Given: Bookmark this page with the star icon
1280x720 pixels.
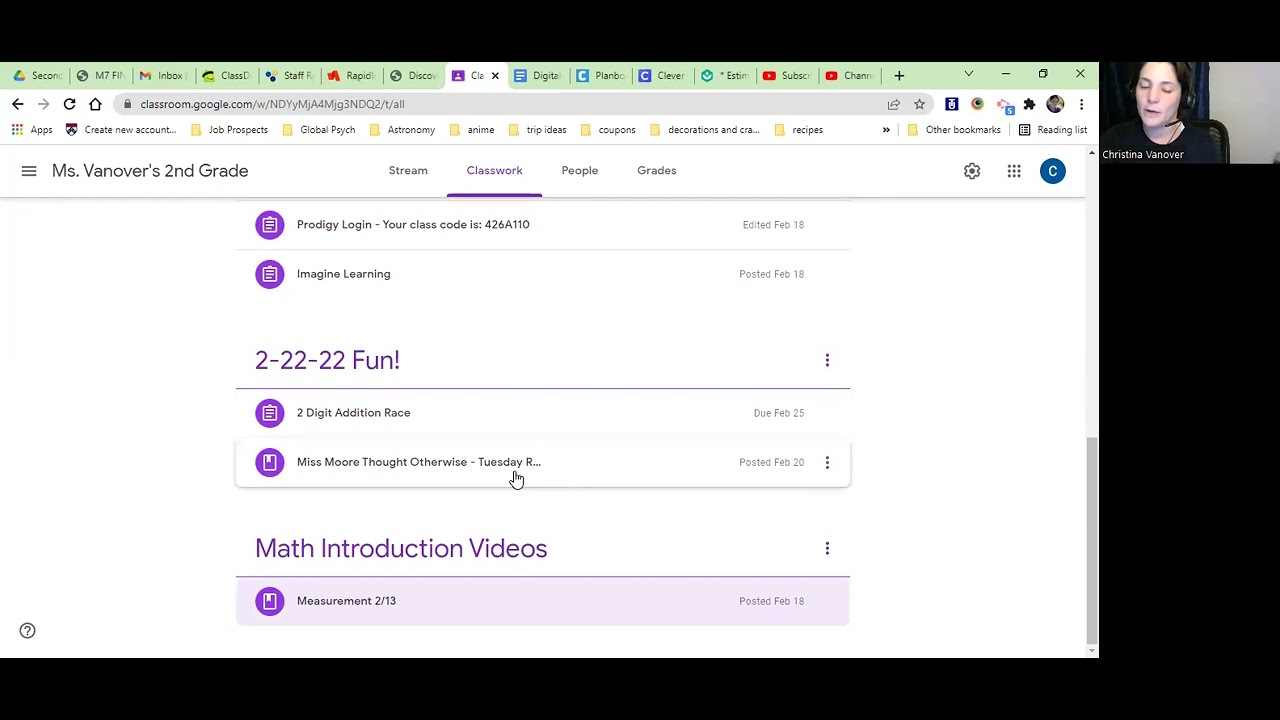Looking at the screenshot, I should (919, 104).
